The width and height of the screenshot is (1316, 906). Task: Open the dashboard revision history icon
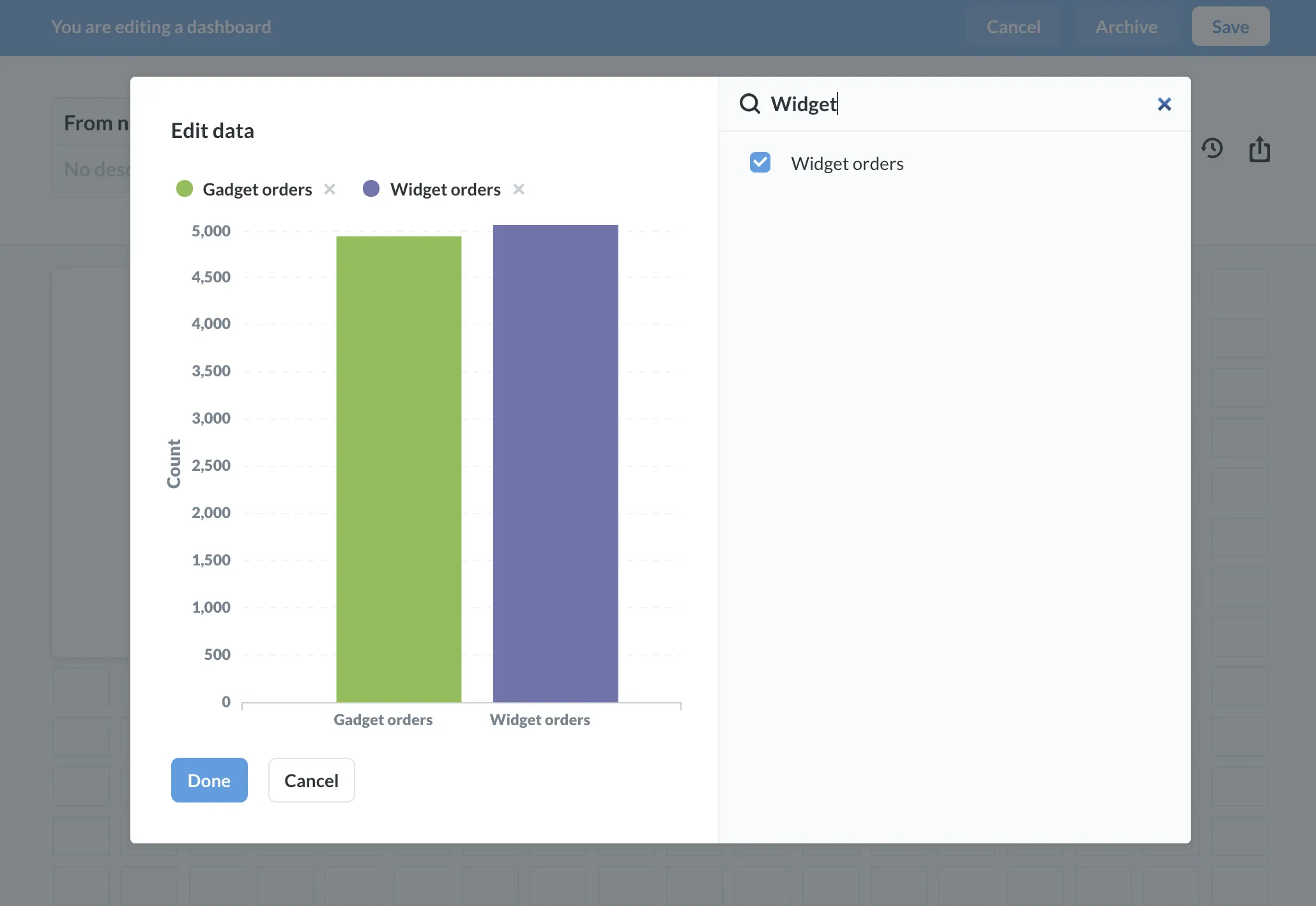click(1212, 148)
